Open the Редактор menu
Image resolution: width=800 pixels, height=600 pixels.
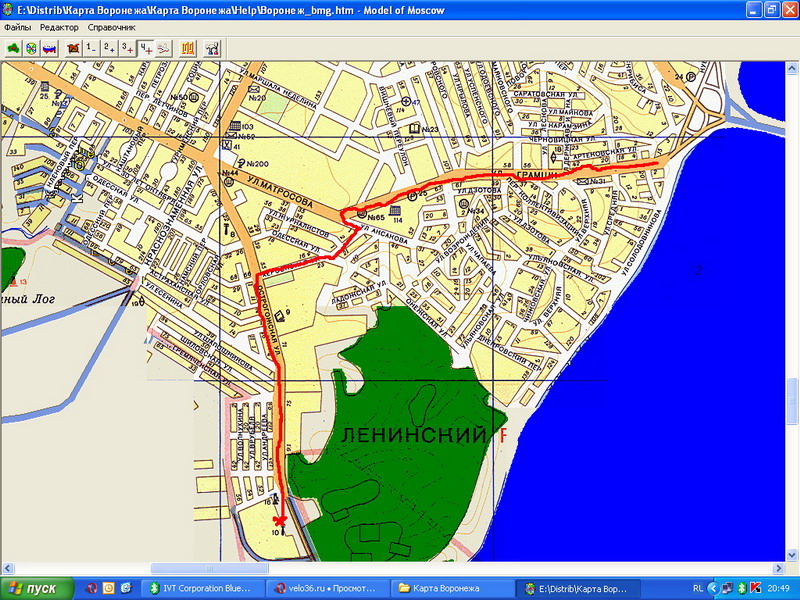tap(59, 27)
